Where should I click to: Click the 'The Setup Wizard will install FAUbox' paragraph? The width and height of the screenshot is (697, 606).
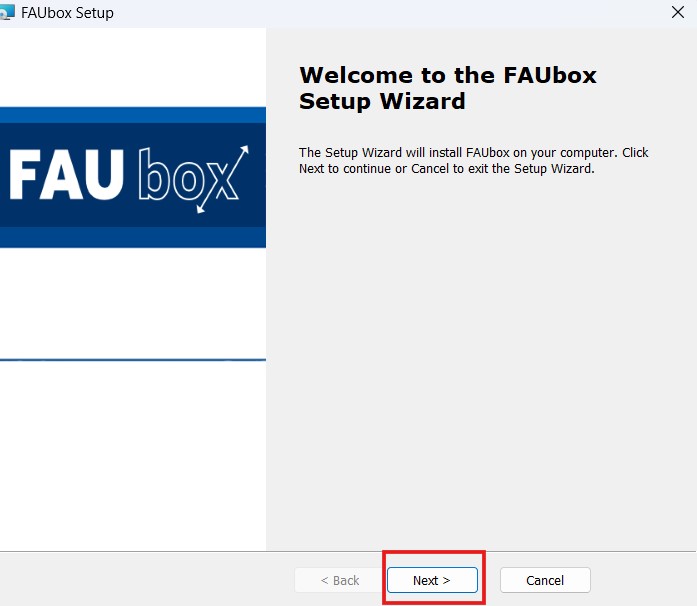pyautogui.click(x=473, y=161)
